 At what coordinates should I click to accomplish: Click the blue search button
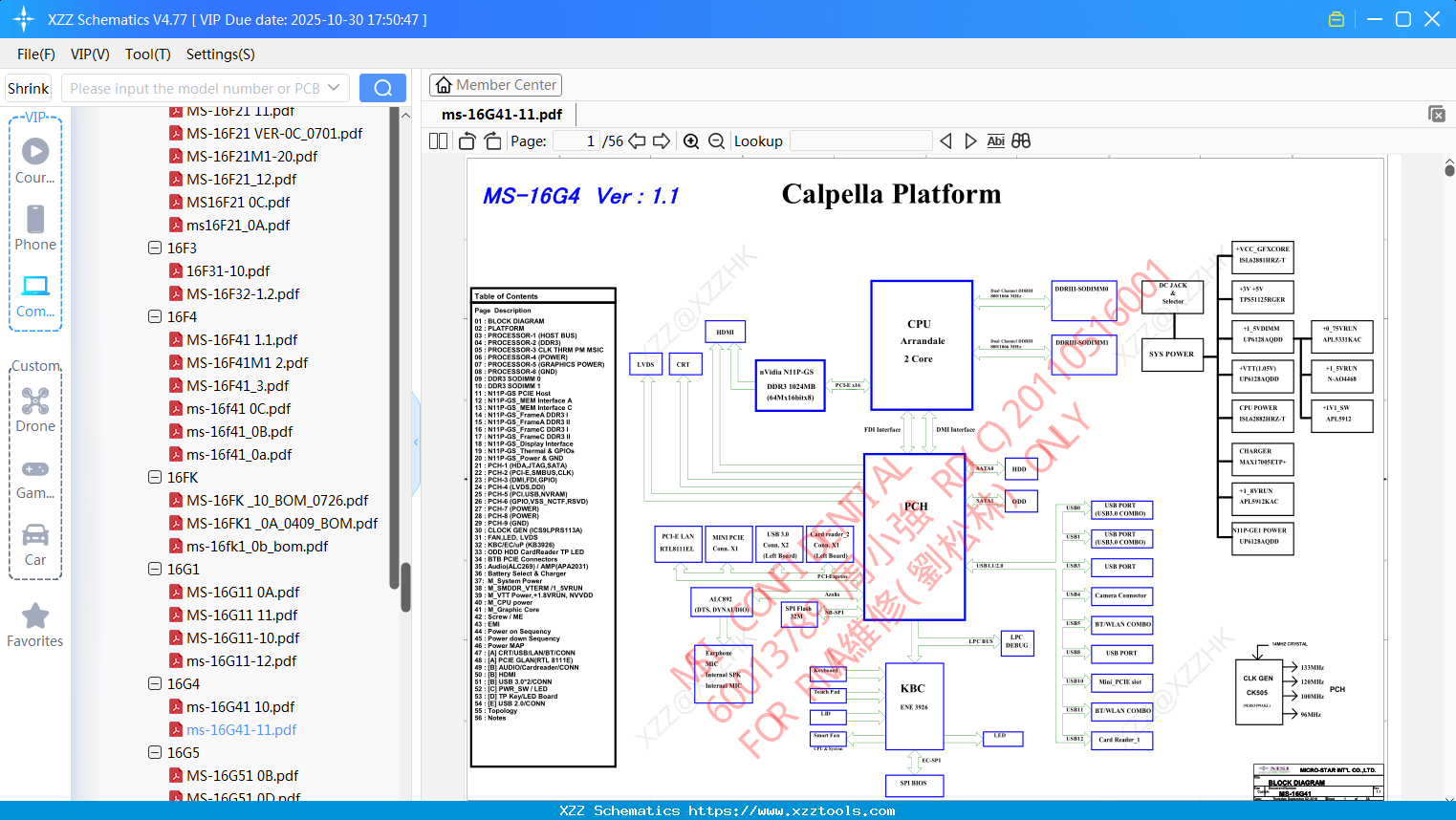click(382, 88)
